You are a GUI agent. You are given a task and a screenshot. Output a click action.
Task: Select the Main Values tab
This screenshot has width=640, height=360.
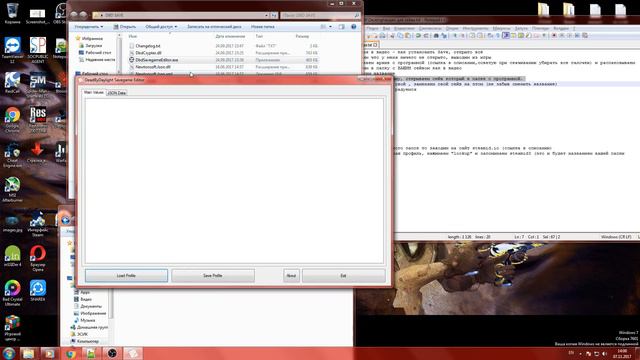tap(94, 93)
